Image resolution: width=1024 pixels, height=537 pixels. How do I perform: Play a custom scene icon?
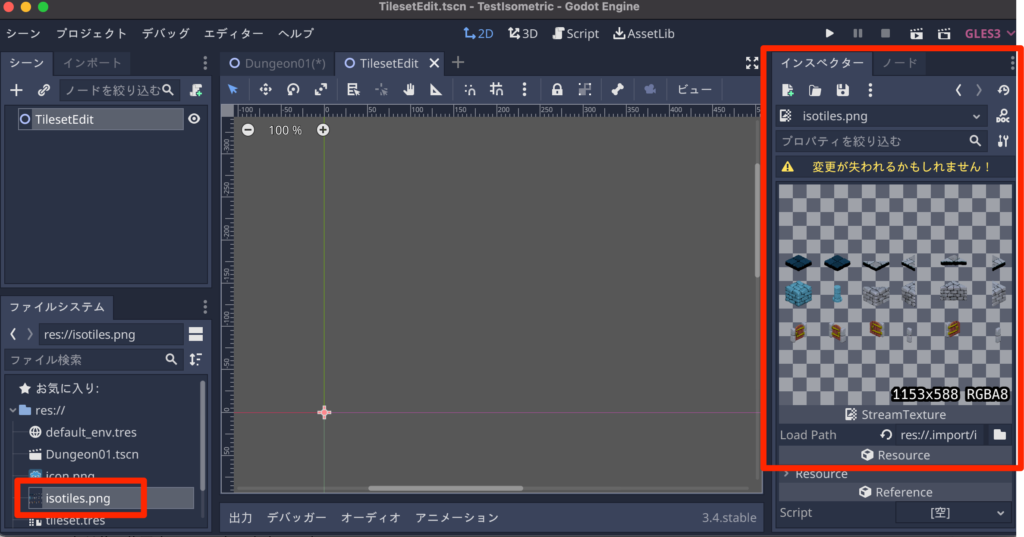[944, 33]
